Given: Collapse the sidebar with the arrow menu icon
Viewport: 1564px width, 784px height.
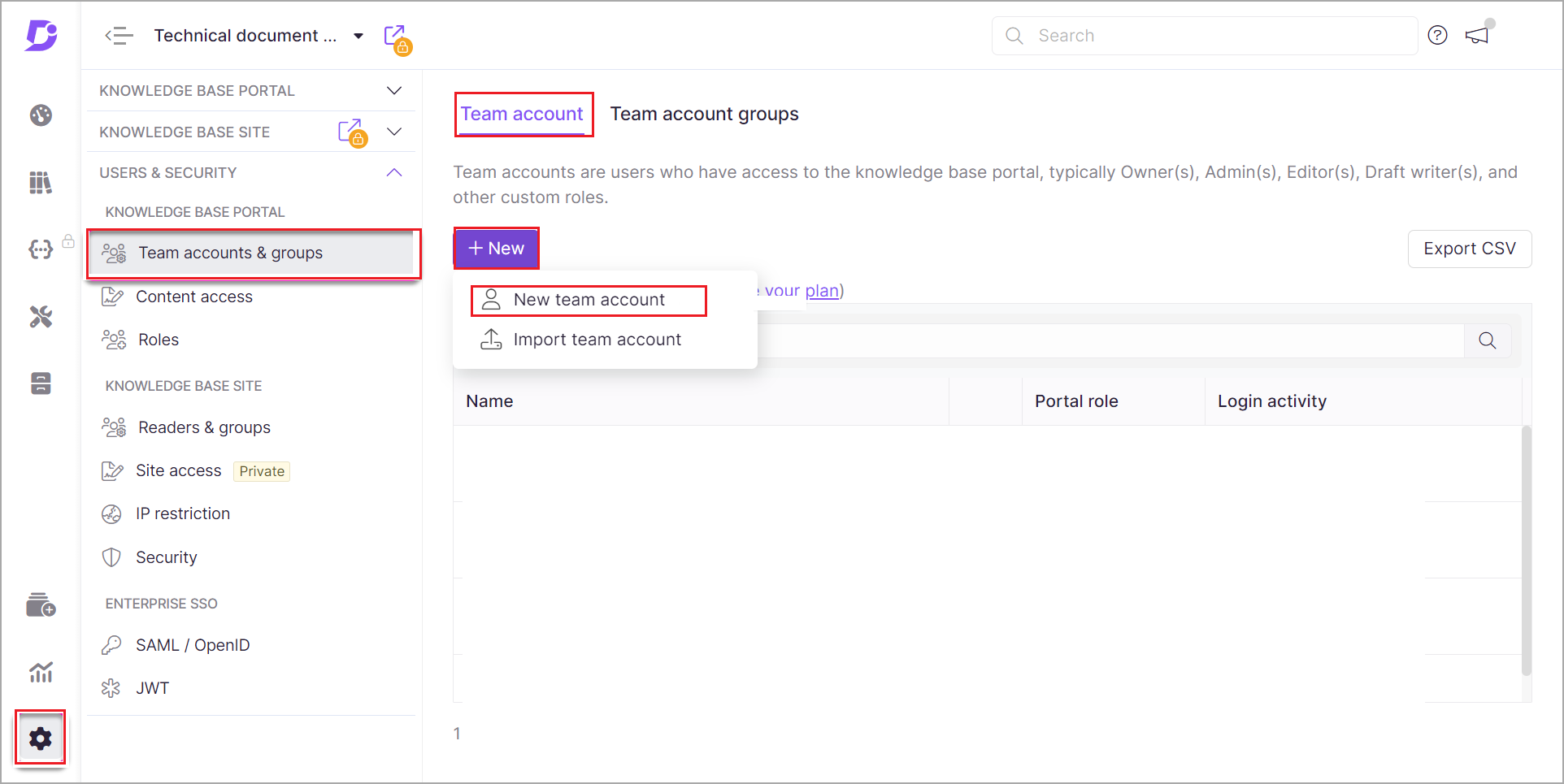Looking at the screenshot, I should click(119, 36).
